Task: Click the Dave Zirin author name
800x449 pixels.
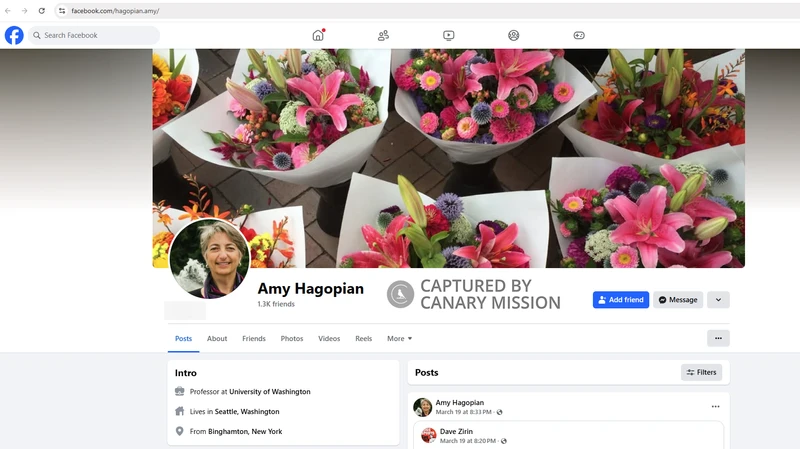Action: pyautogui.click(x=456, y=431)
